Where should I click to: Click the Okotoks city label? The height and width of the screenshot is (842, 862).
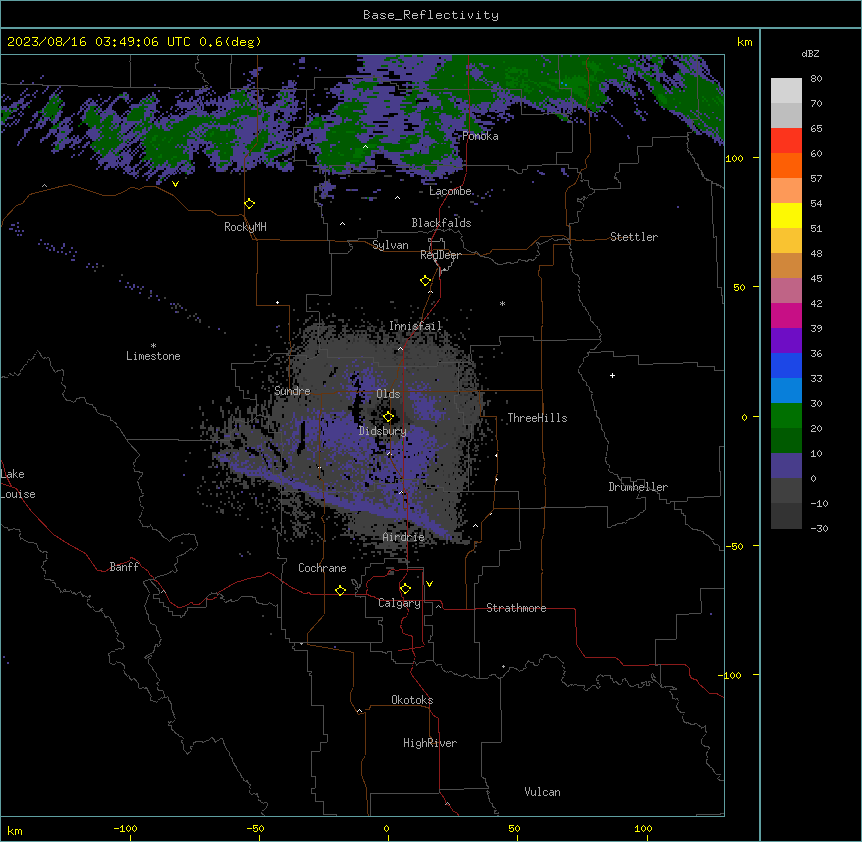pyautogui.click(x=412, y=700)
